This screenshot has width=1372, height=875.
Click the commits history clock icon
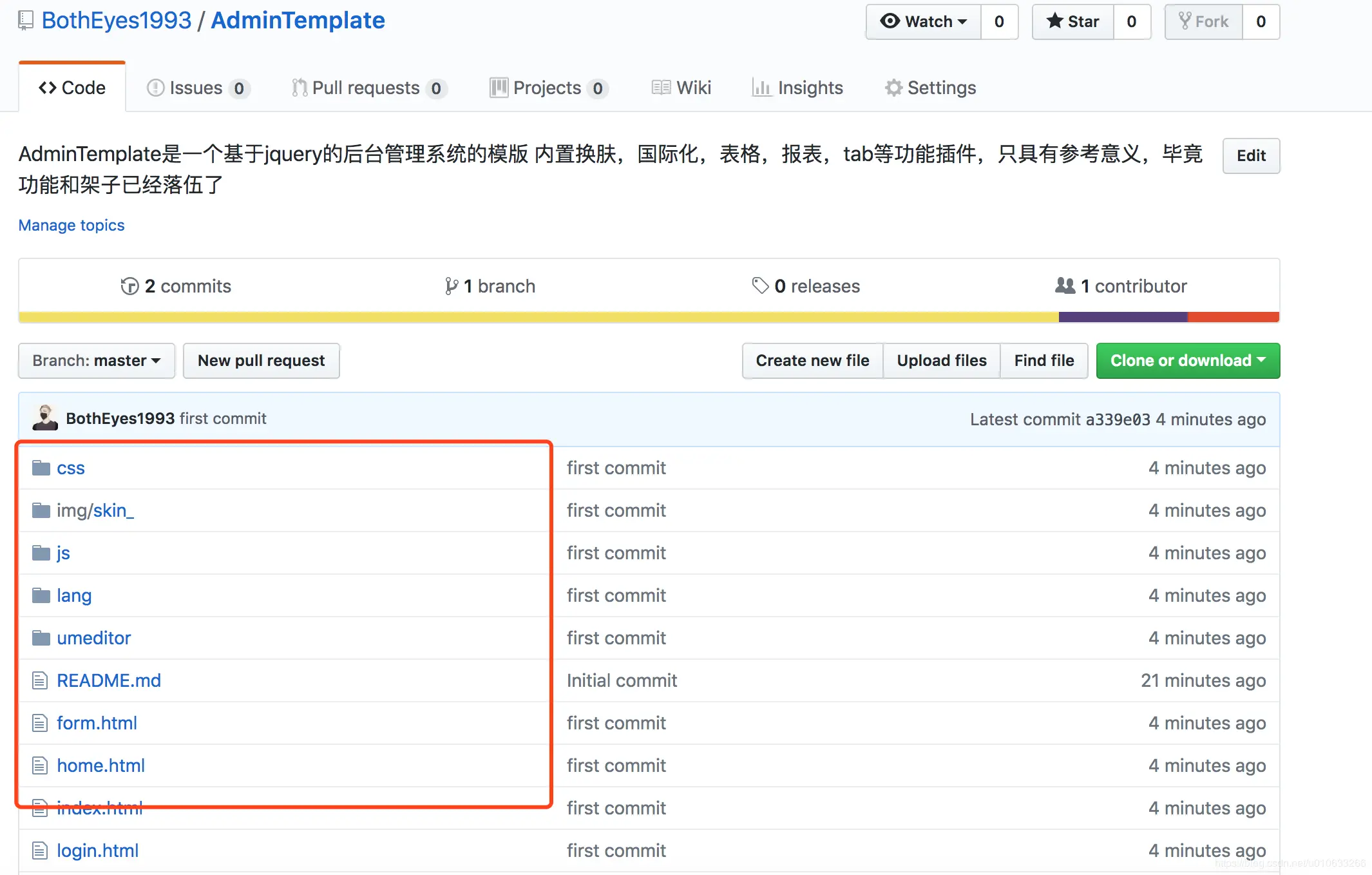click(129, 286)
